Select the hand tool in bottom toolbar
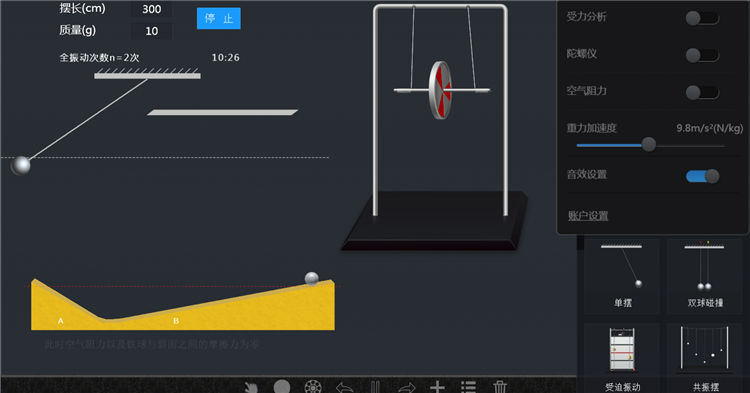Image resolution: width=750 pixels, height=393 pixels. pyautogui.click(x=251, y=387)
